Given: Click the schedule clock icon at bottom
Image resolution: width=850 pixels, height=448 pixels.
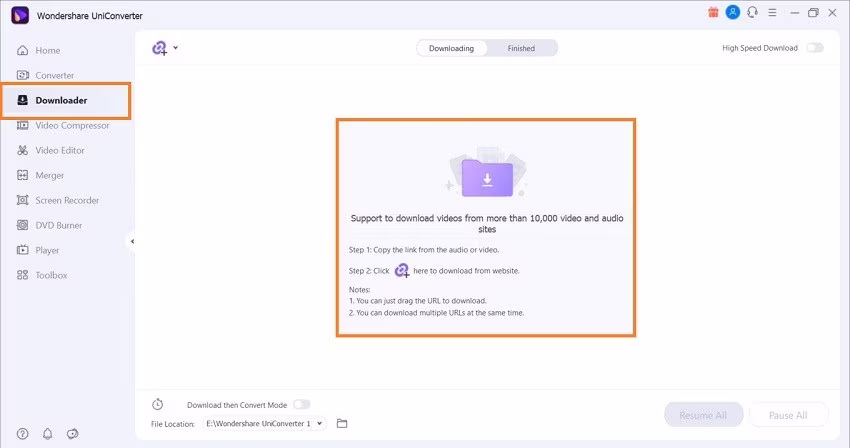Looking at the screenshot, I should click(x=157, y=404).
